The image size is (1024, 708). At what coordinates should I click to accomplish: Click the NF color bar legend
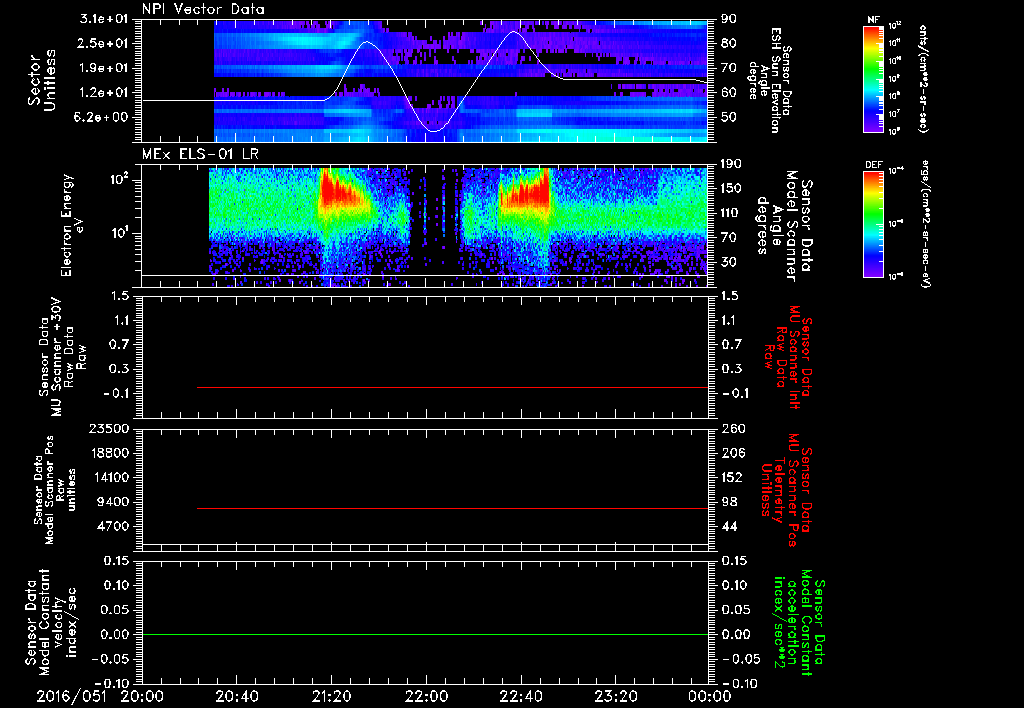click(874, 78)
